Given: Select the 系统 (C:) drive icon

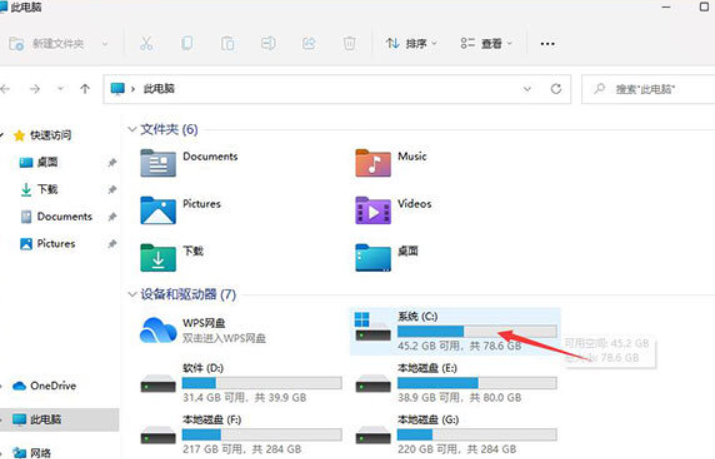Looking at the screenshot, I should [373, 326].
